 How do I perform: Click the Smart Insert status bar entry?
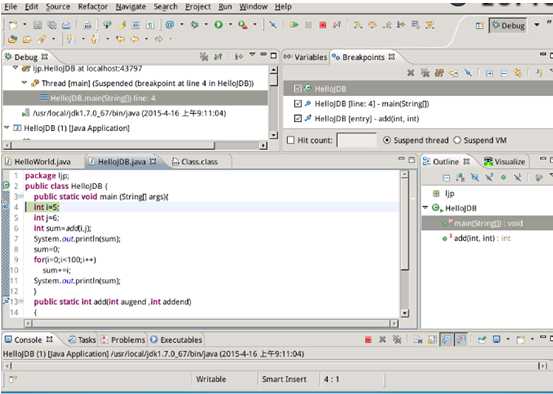point(284,380)
